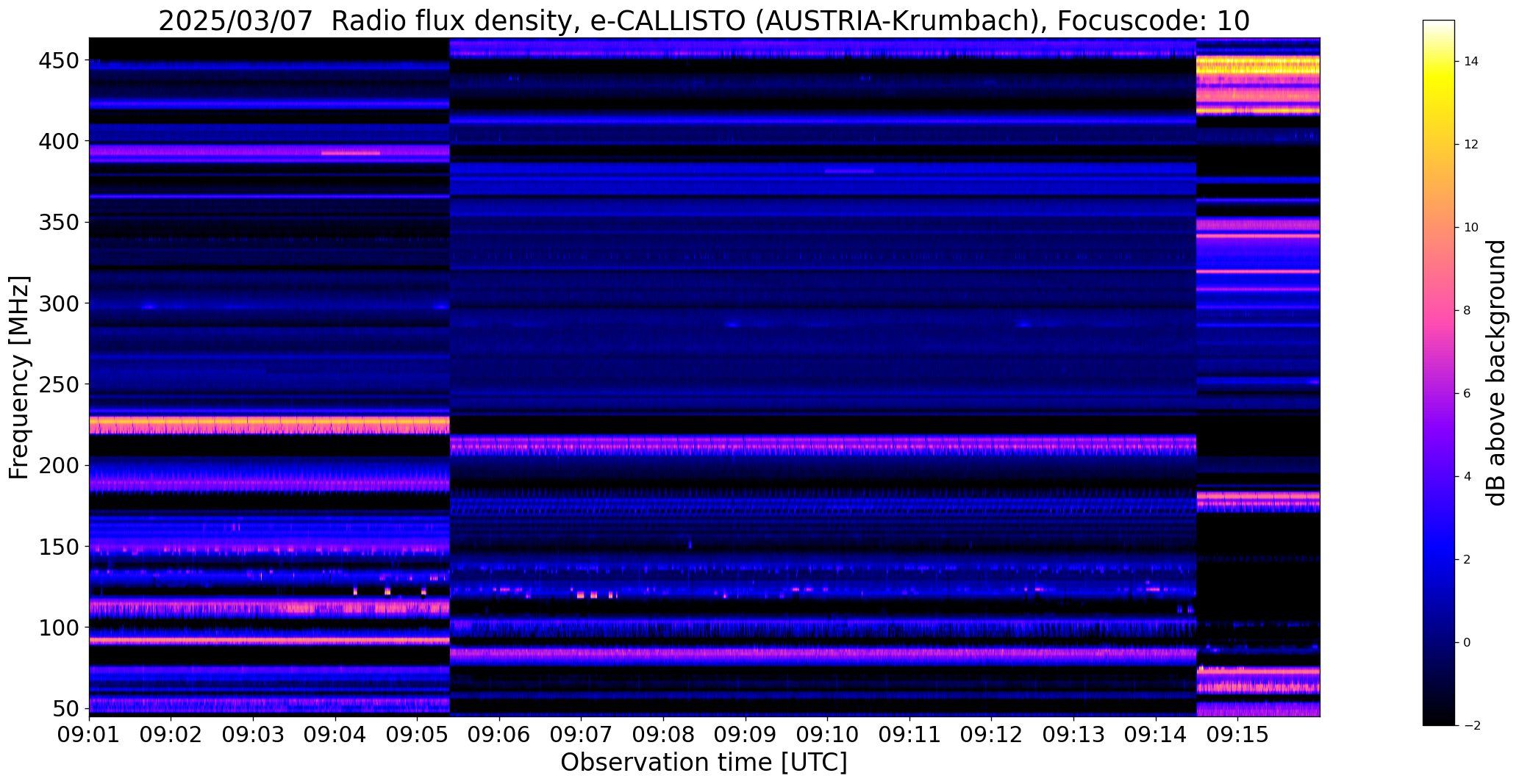Image resolution: width=1519 pixels, height=784 pixels.
Task: Click the 250 frequency tick label
Action: coord(58,384)
